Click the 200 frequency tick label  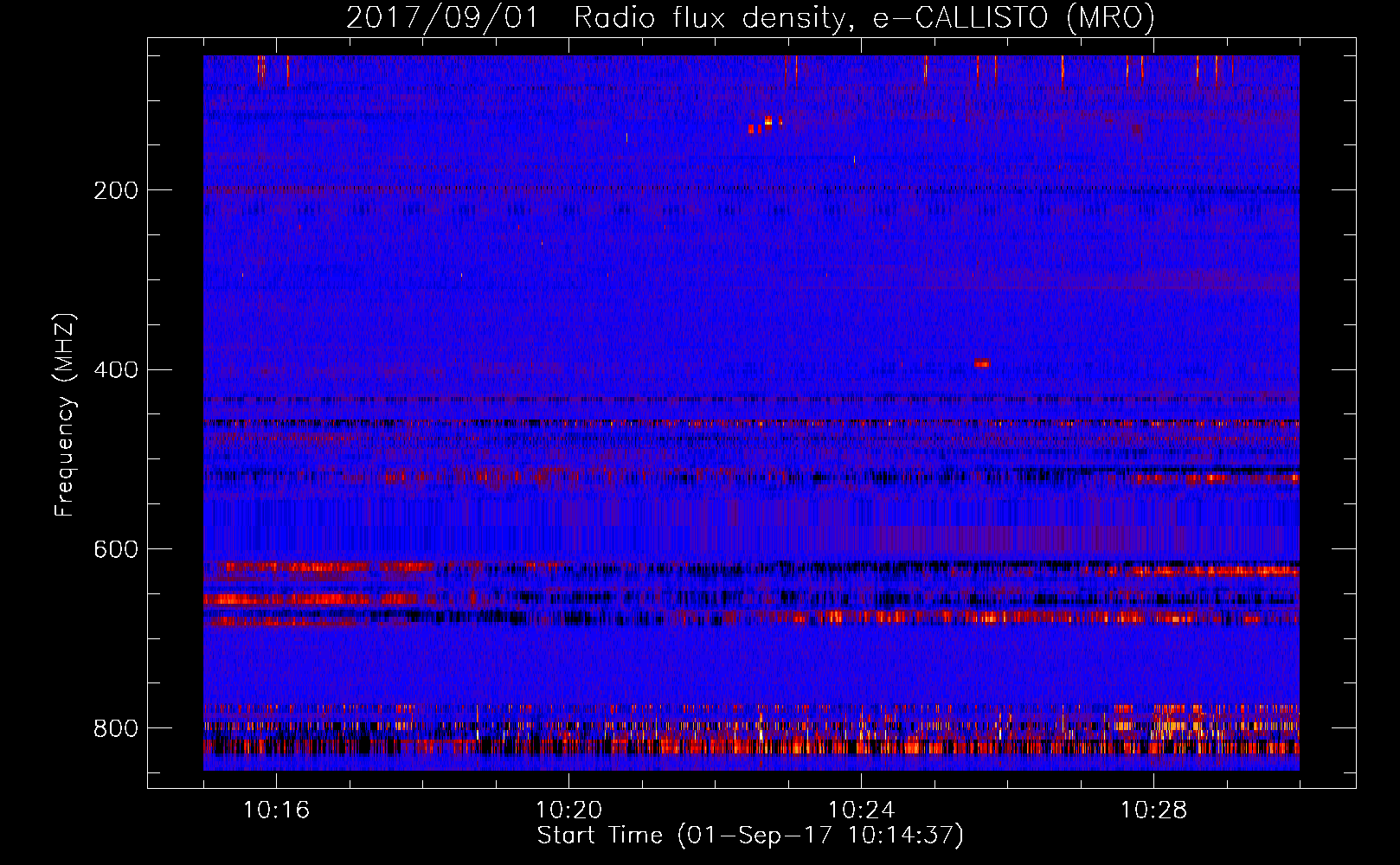tap(116, 190)
